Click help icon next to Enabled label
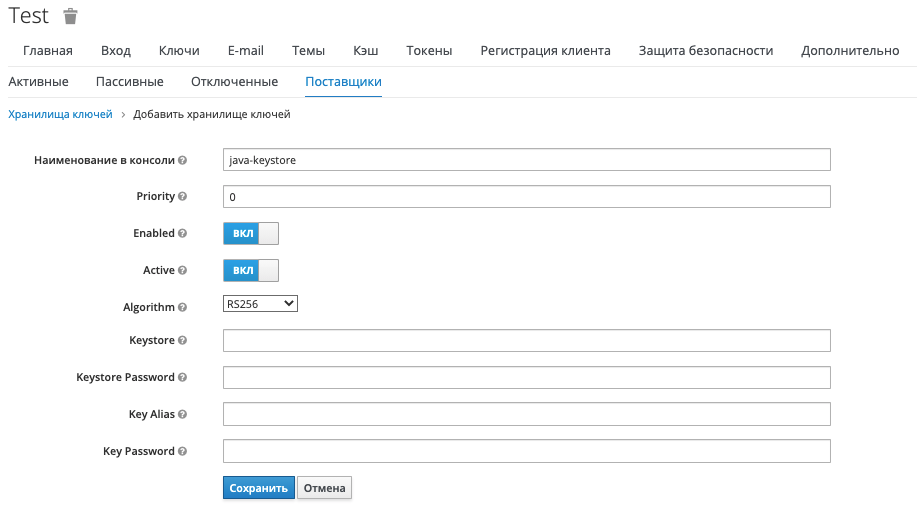Image resolution: width=917 pixels, height=519 pixels. (183, 233)
